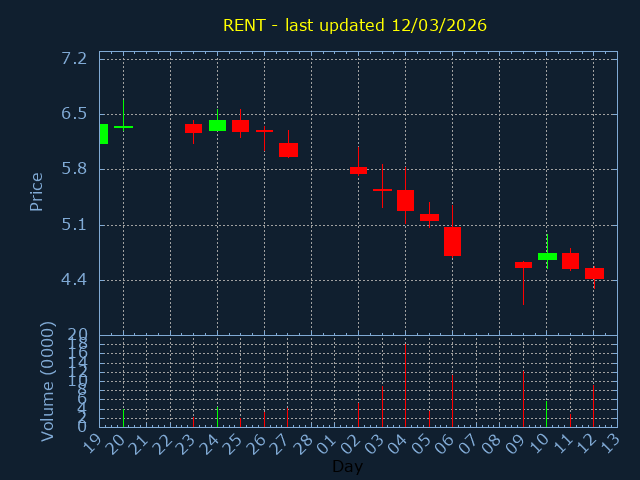
Task: Click the red candlestick on day 27
Action: [x=288, y=150]
